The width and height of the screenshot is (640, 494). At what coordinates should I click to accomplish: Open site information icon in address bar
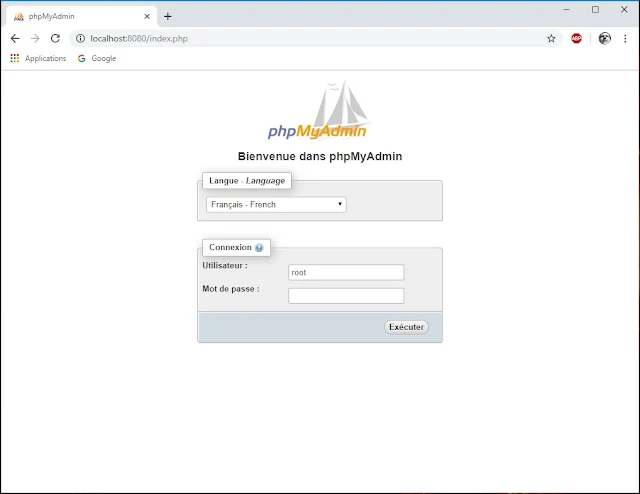[80, 38]
